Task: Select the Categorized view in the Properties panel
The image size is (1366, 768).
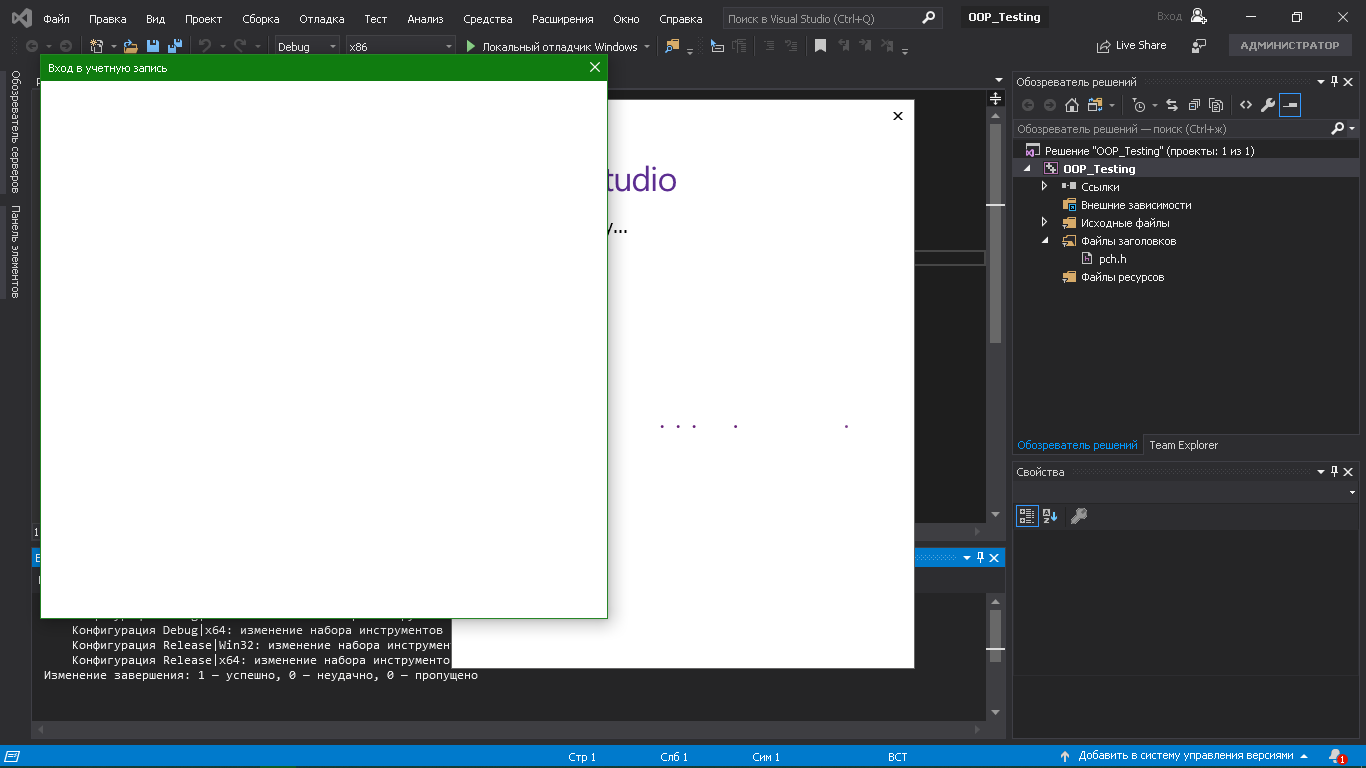Action: pyautogui.click(x=1027, y=516)
